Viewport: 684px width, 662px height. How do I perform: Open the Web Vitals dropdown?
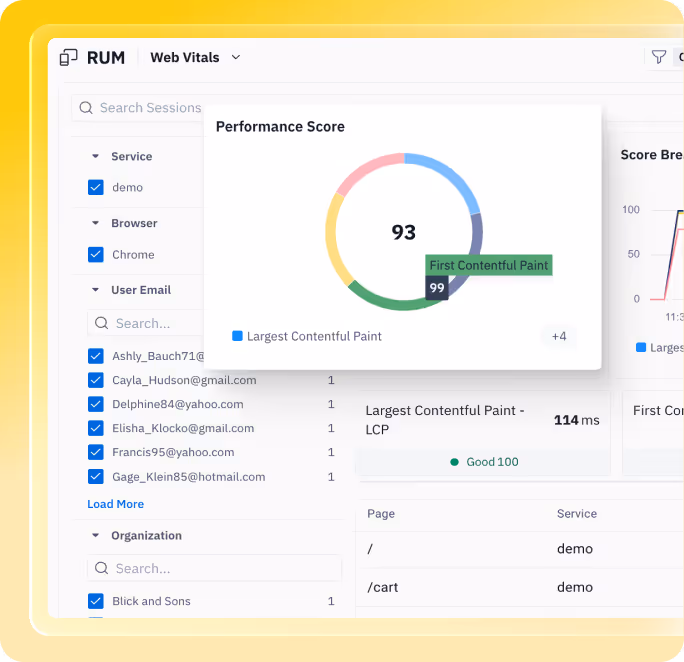click(x=195, y=57)
